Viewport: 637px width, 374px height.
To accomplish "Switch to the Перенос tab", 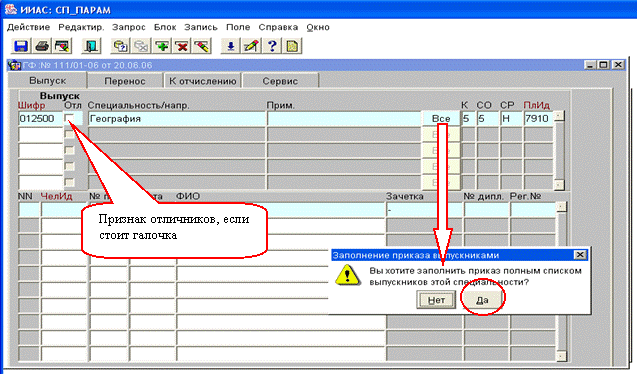I will click(x=125, y=81).
